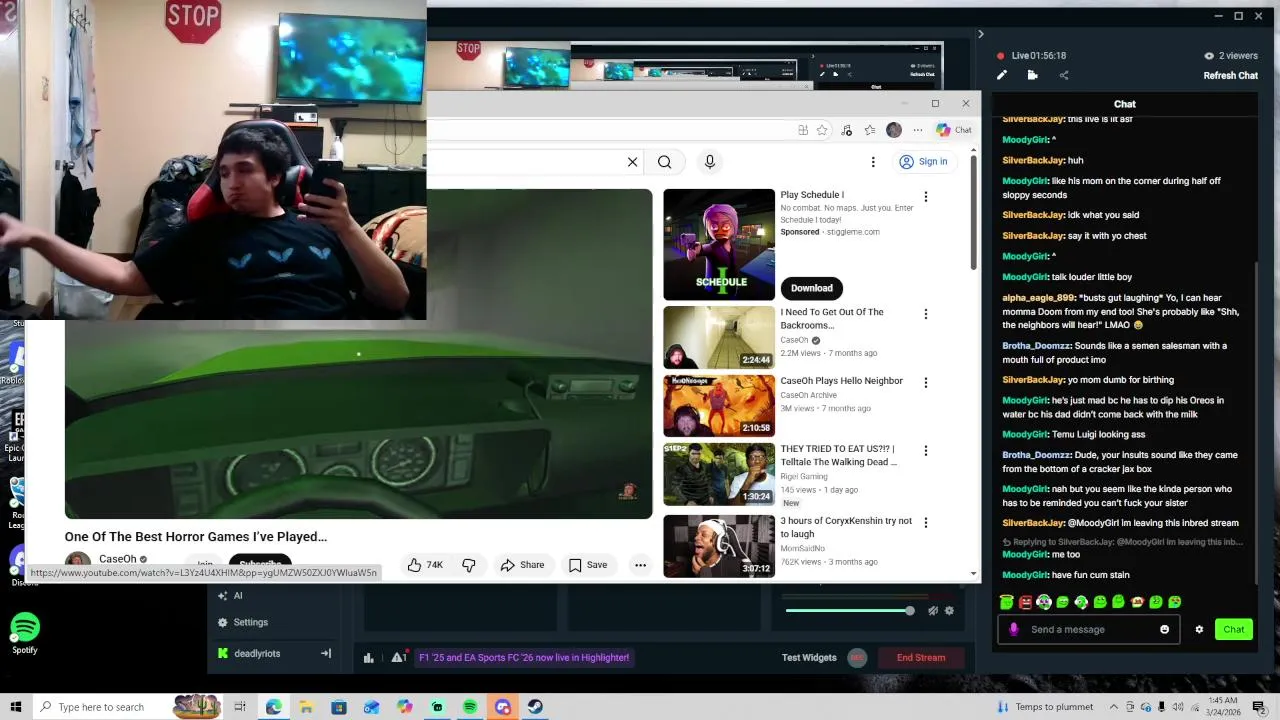Click CaseOh channel name under video
Image resolution: width=1280 pixels, height=720 pixels.
pyautogui.click(x=118, y=559)
